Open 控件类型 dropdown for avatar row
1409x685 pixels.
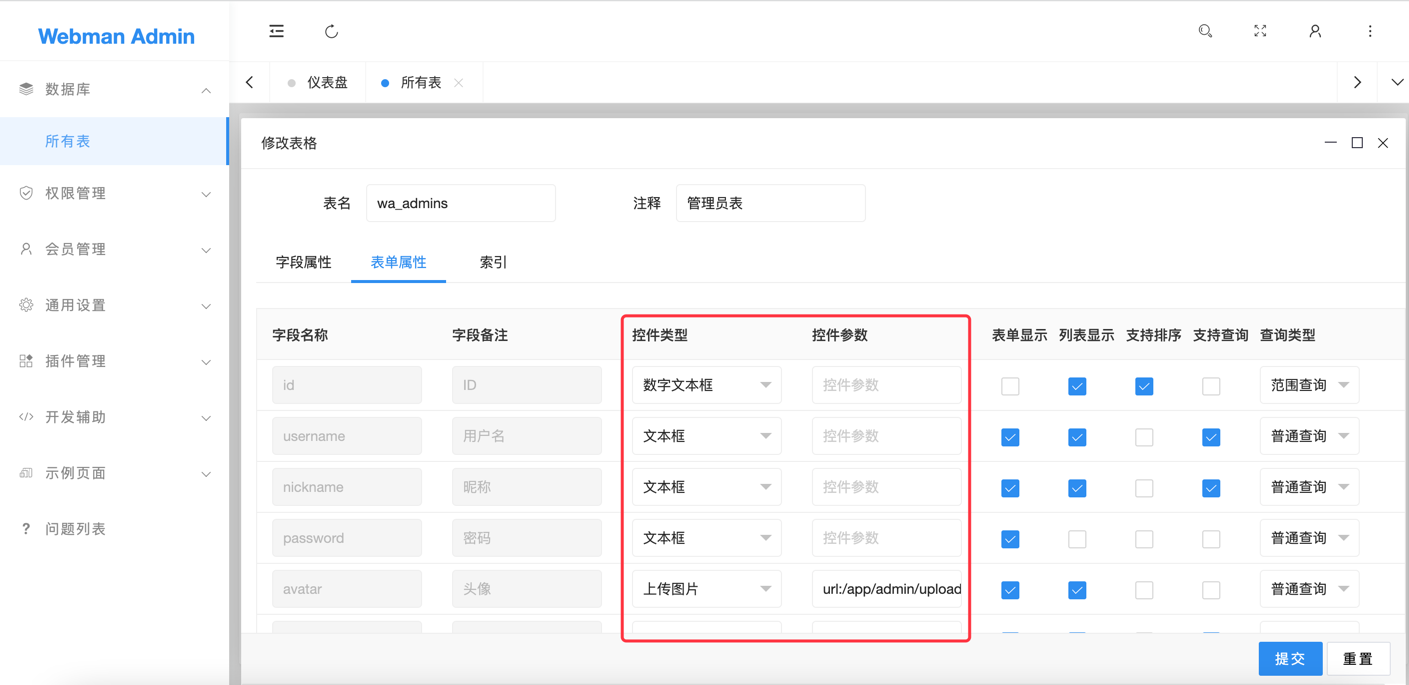pos(707,589)
